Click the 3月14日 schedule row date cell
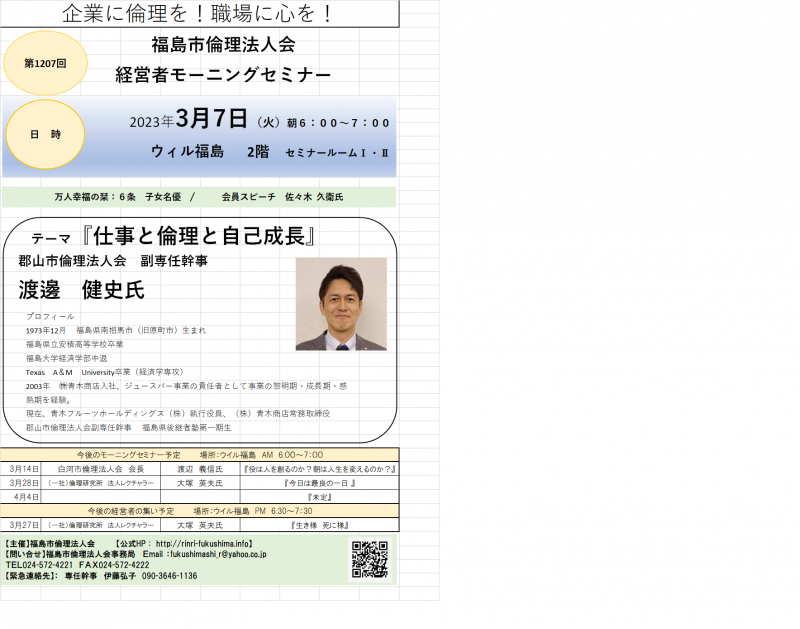Screen dimensions: 800x629 [x=23, y=468]
